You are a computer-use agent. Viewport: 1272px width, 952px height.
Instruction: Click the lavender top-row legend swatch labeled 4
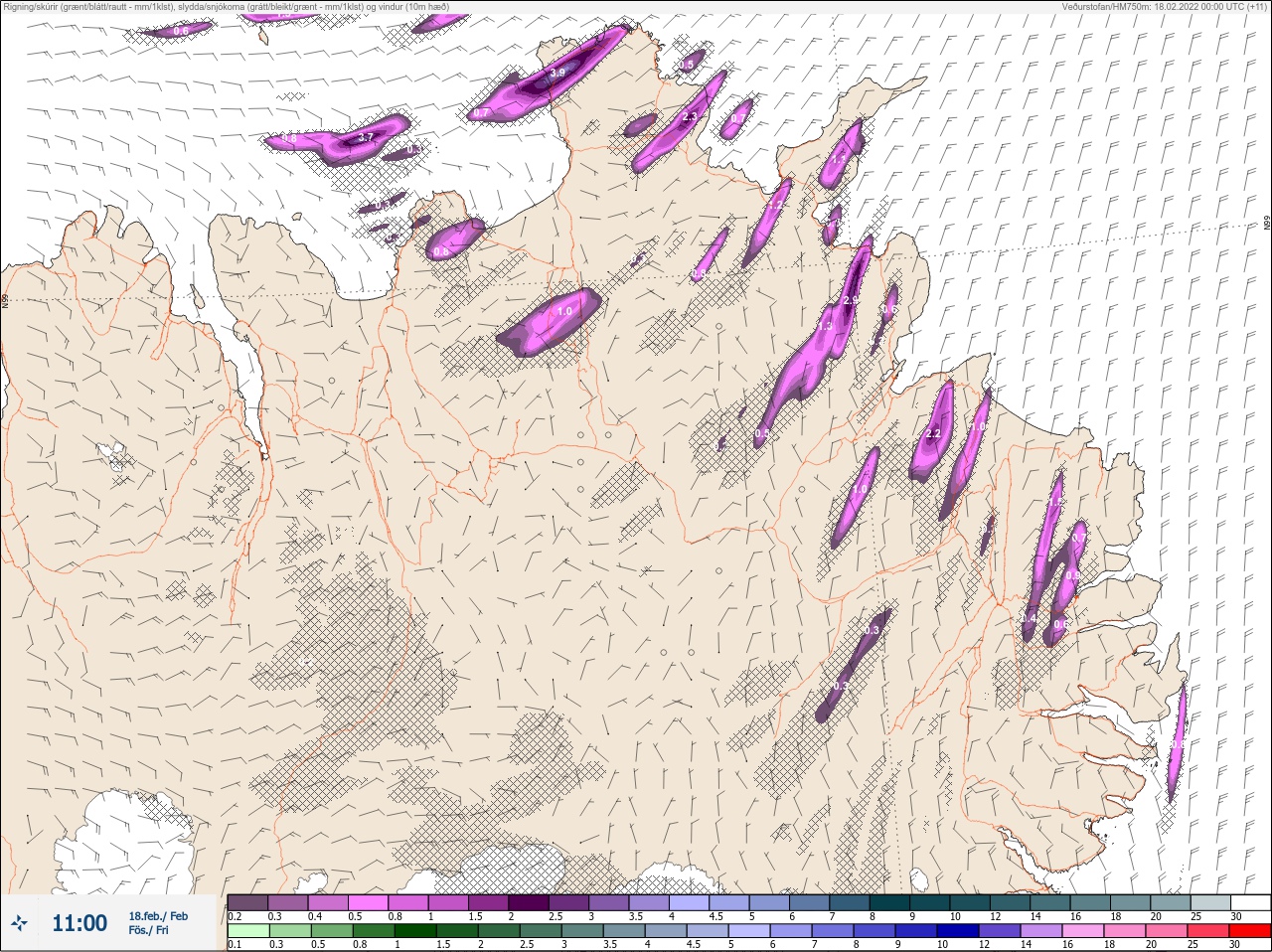pos(691,902)
